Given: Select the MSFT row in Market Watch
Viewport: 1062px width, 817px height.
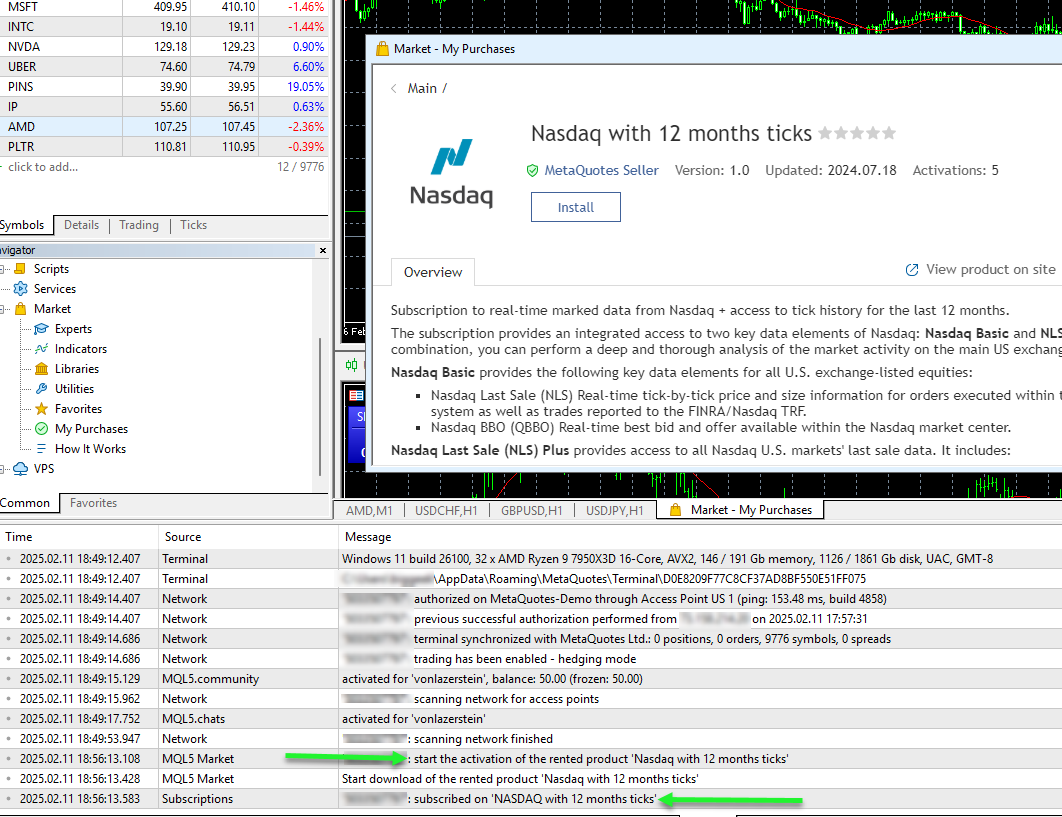Looking at the screenshot, I should 163,7.
